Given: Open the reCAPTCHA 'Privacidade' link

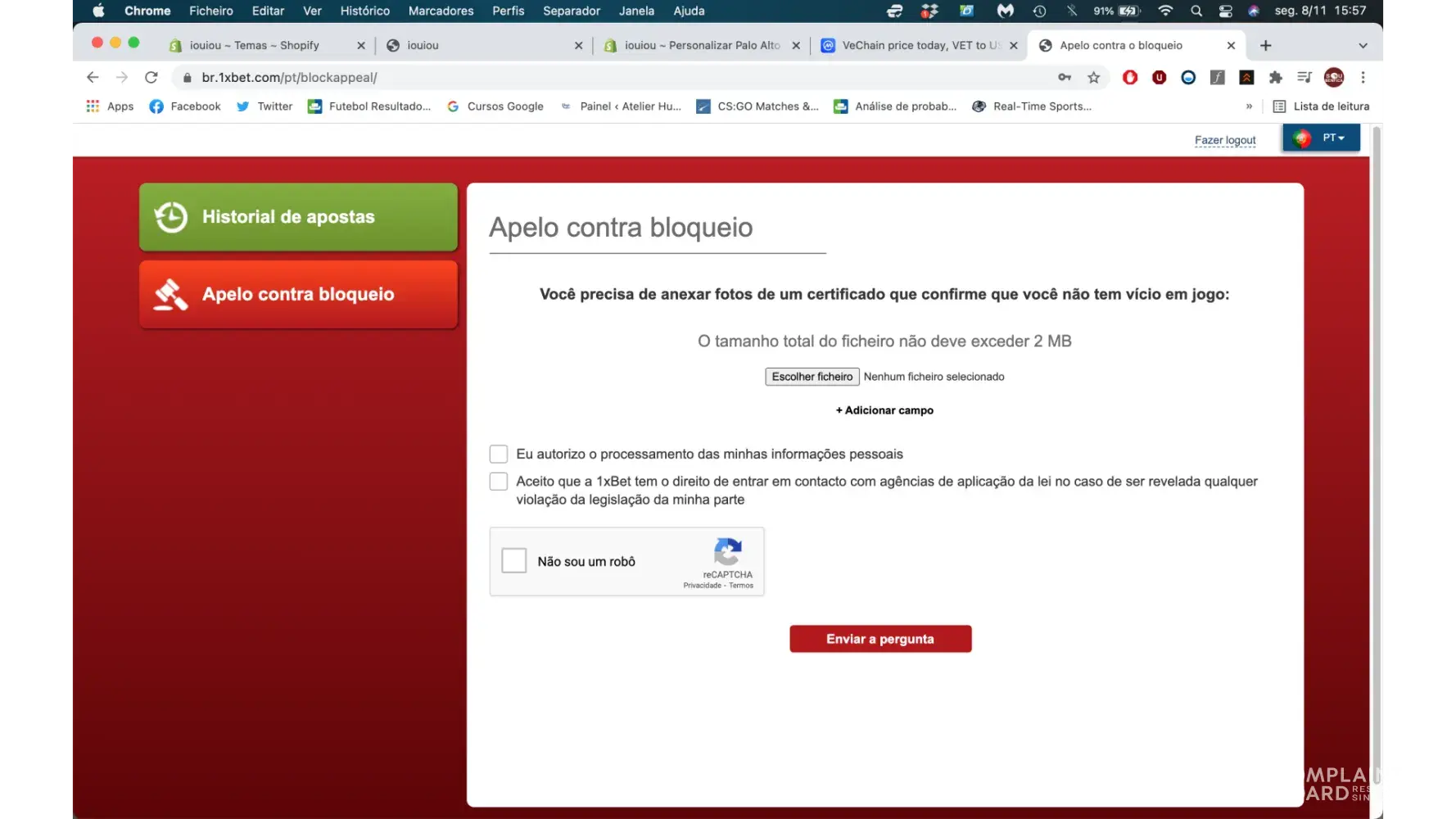Looking at the screenshot, I should [702, 586].
